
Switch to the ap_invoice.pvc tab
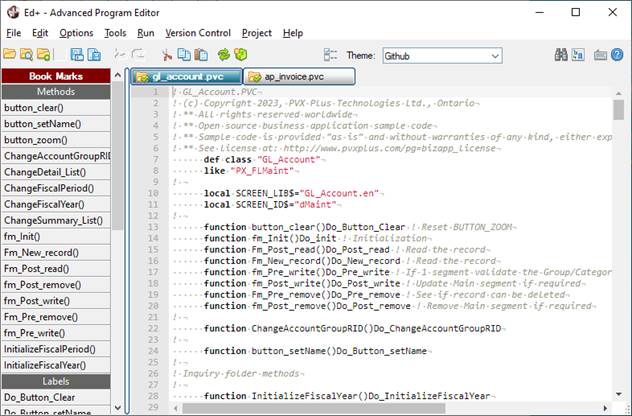point(299,77)
